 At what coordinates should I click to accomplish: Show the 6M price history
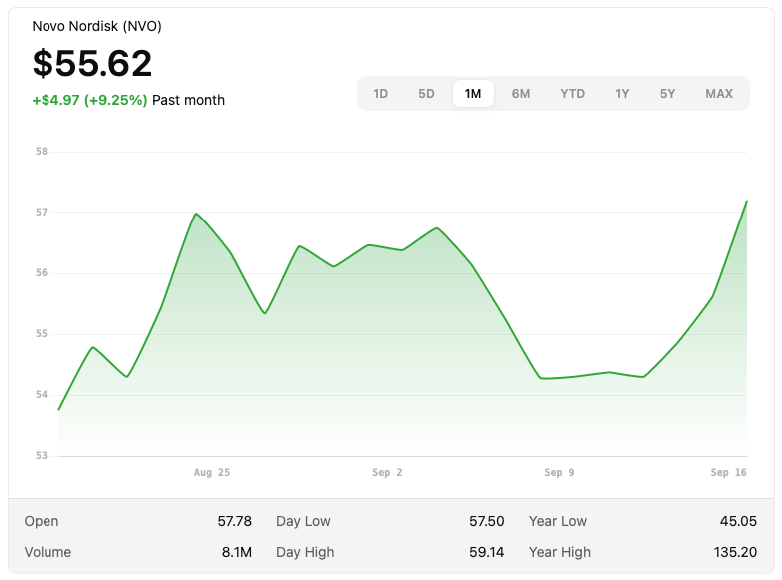point(521,94)
